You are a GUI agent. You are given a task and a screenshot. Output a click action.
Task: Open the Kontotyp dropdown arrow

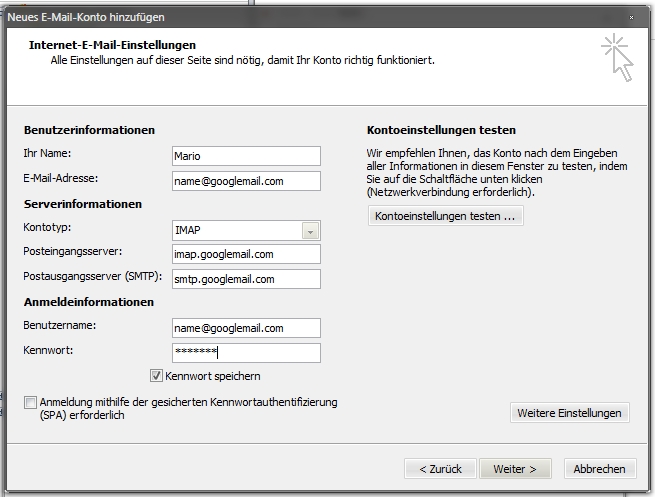[310, 231]
